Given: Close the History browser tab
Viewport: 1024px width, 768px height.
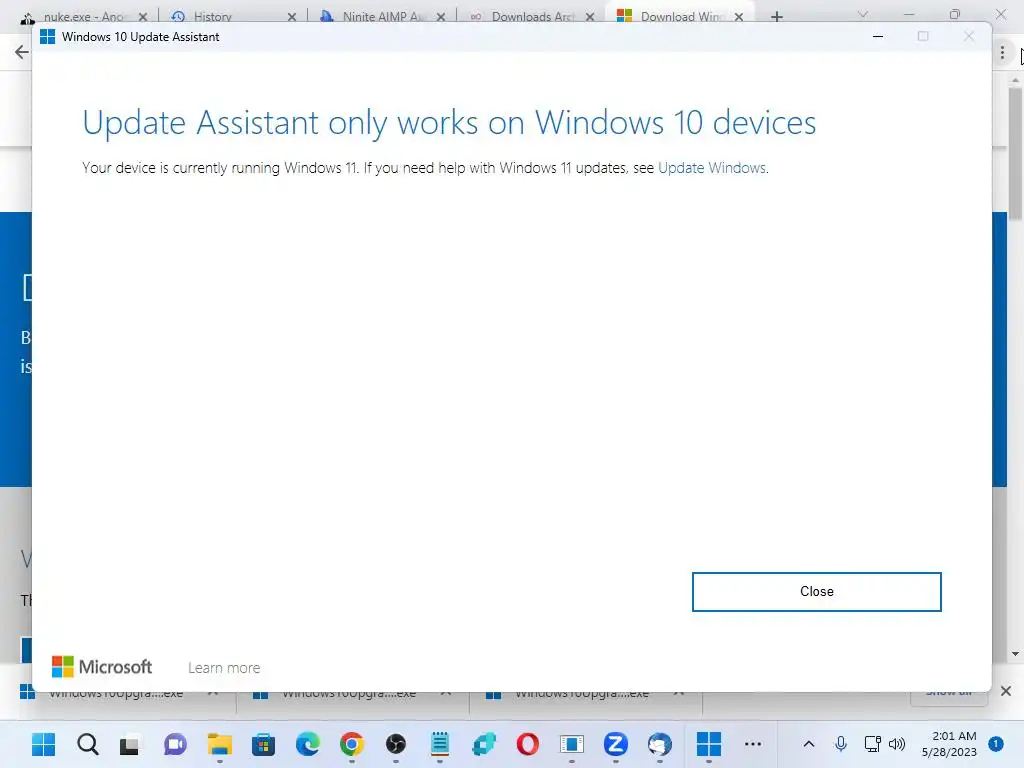Looking at the screenshot, I should (x=292, y=17).
